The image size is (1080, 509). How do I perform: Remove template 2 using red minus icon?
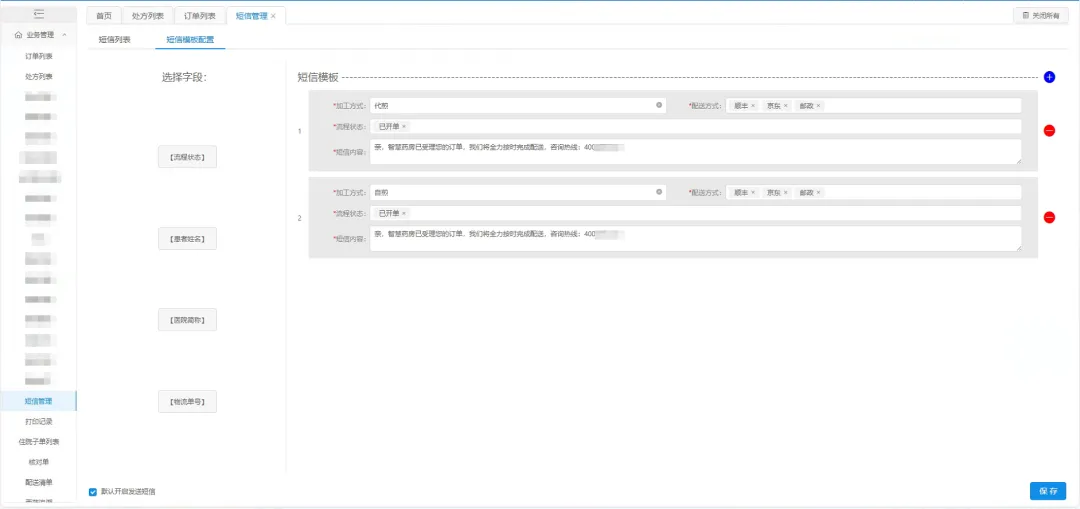point(1049,217)
